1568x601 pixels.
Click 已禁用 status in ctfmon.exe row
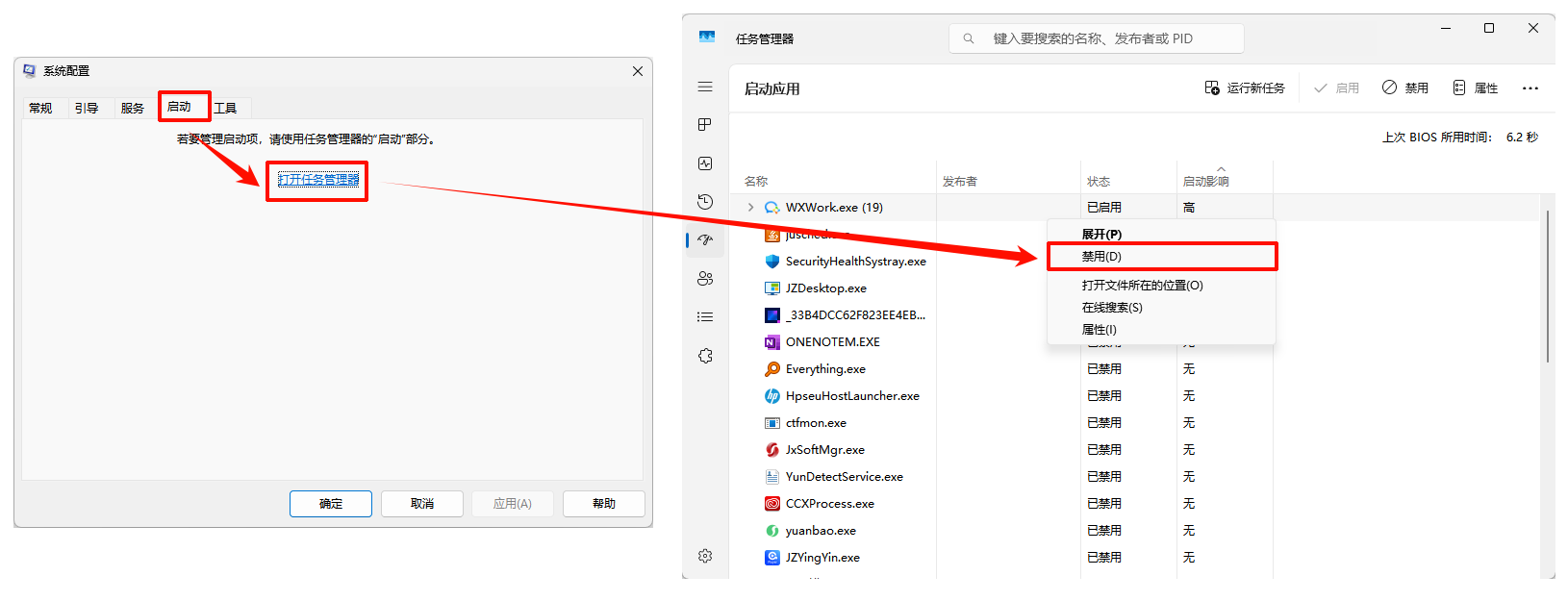pyautogui.click(x=1104, y=423)
